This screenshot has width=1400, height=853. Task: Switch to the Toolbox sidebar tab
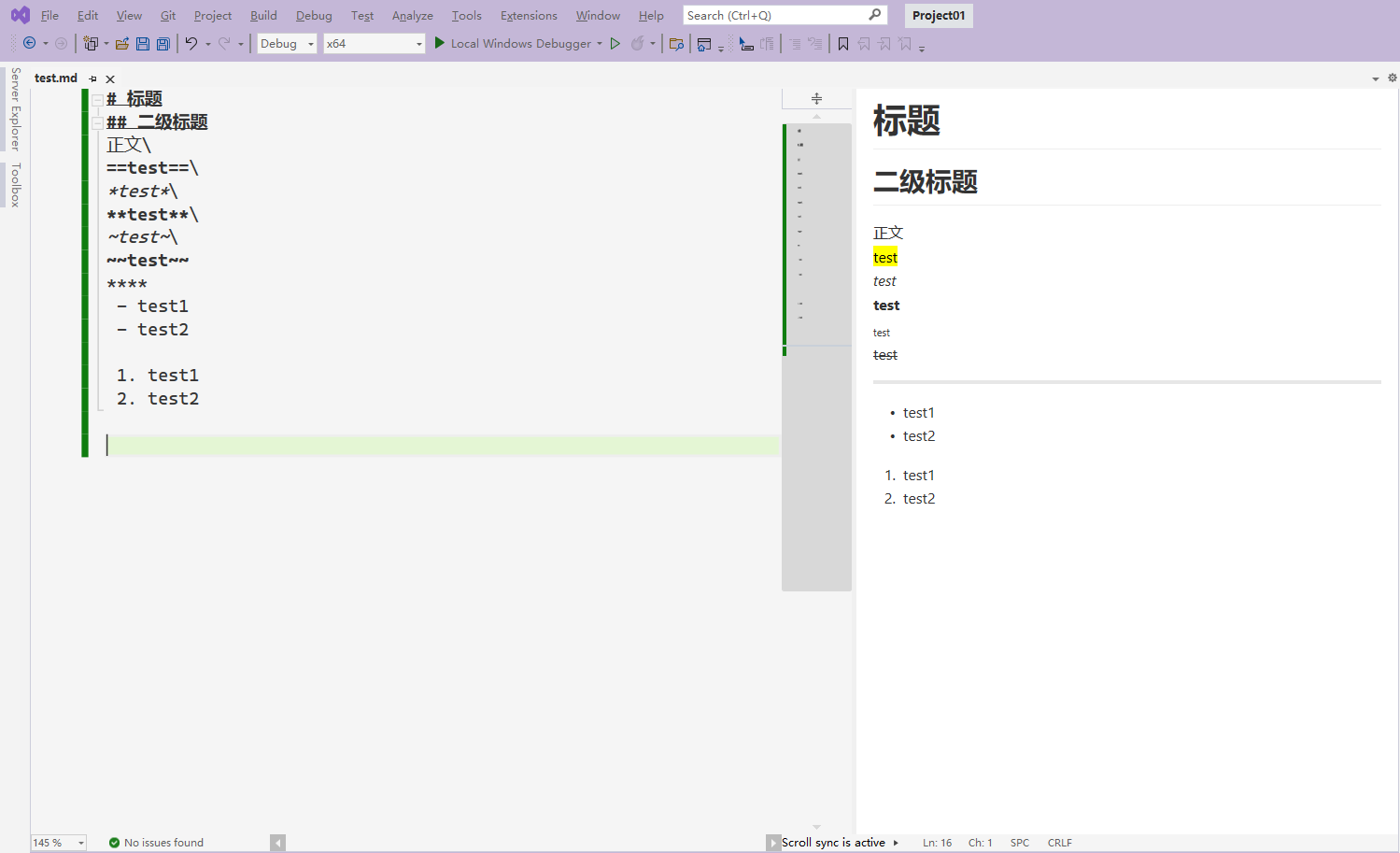tap(15, 183)
